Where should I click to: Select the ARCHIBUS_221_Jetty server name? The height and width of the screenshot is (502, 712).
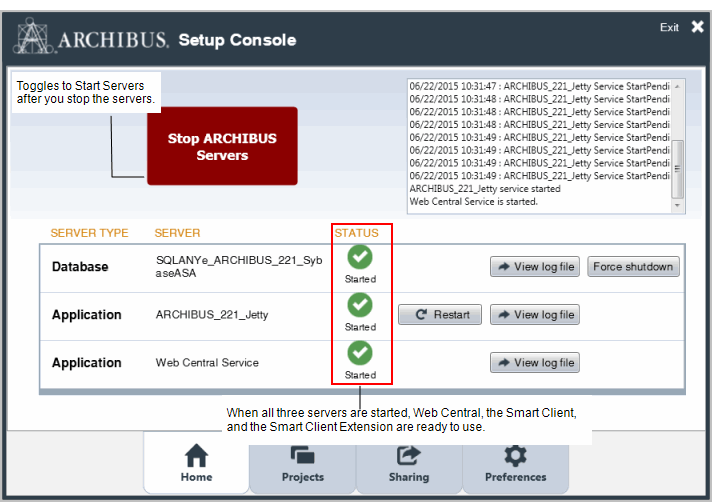pyautogui.click(x=212, y=315)
